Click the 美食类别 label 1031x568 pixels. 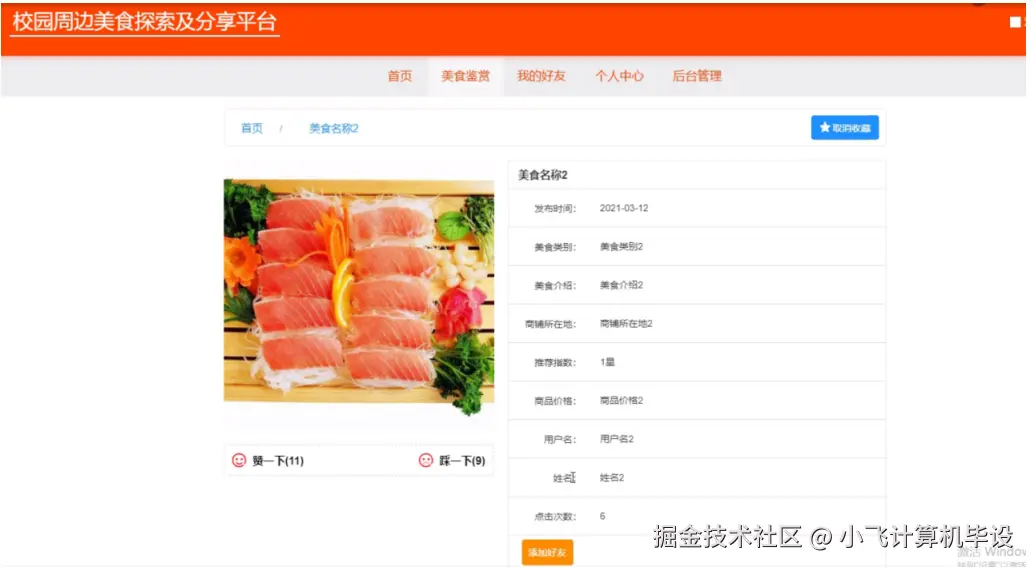[555, 247]
